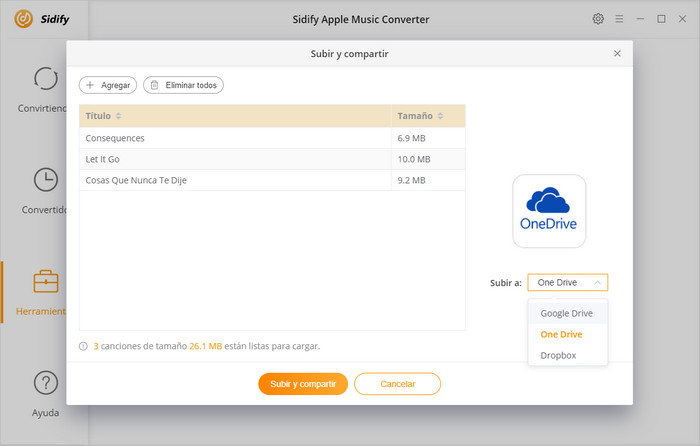This screenshot has height=446, width=700.
Task: Open the hamburger menu in title bar
Action: tap(619, 19)
